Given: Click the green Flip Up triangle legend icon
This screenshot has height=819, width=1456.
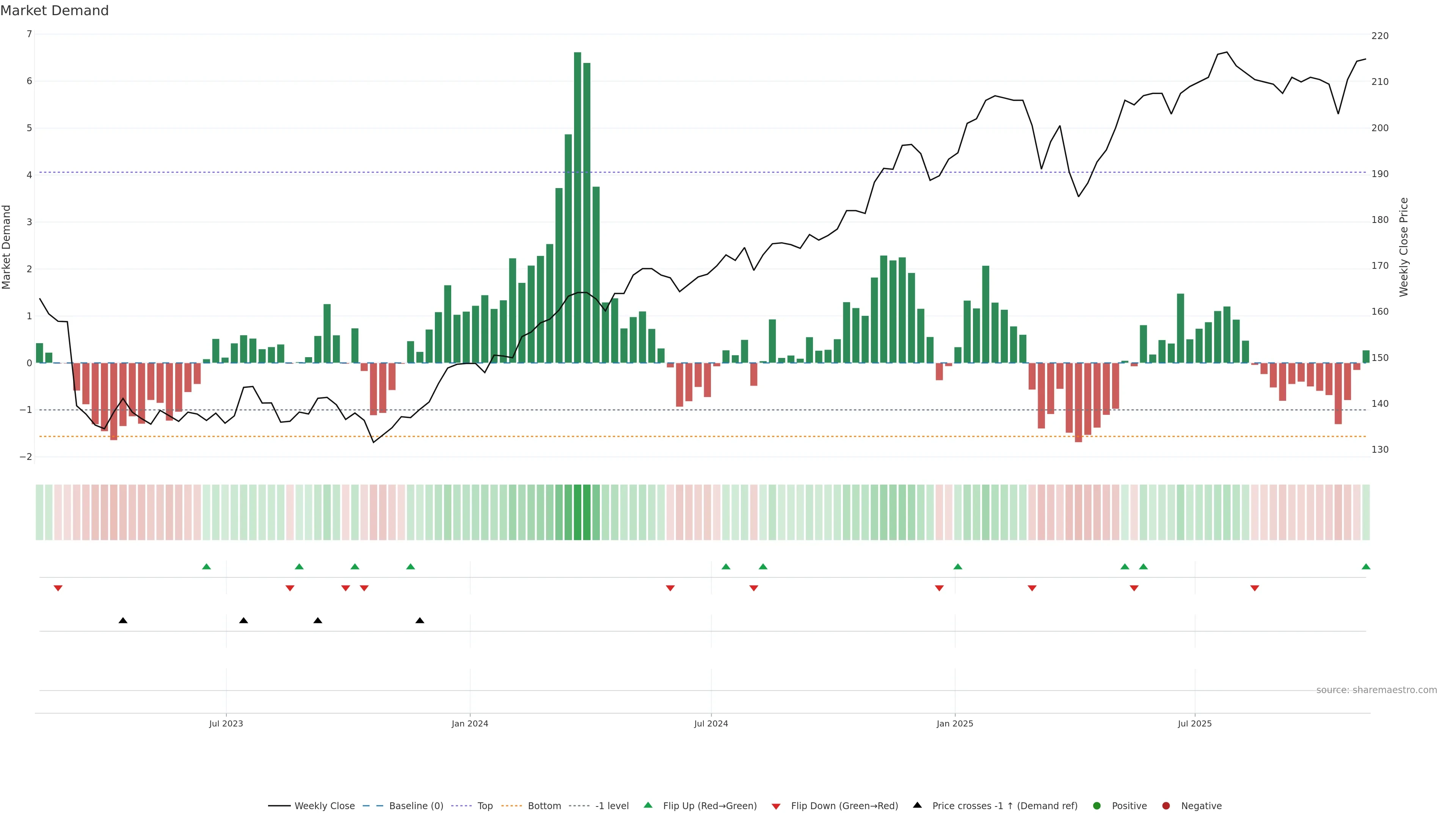Looking at the screenshot, I should (x=648, y=805).
